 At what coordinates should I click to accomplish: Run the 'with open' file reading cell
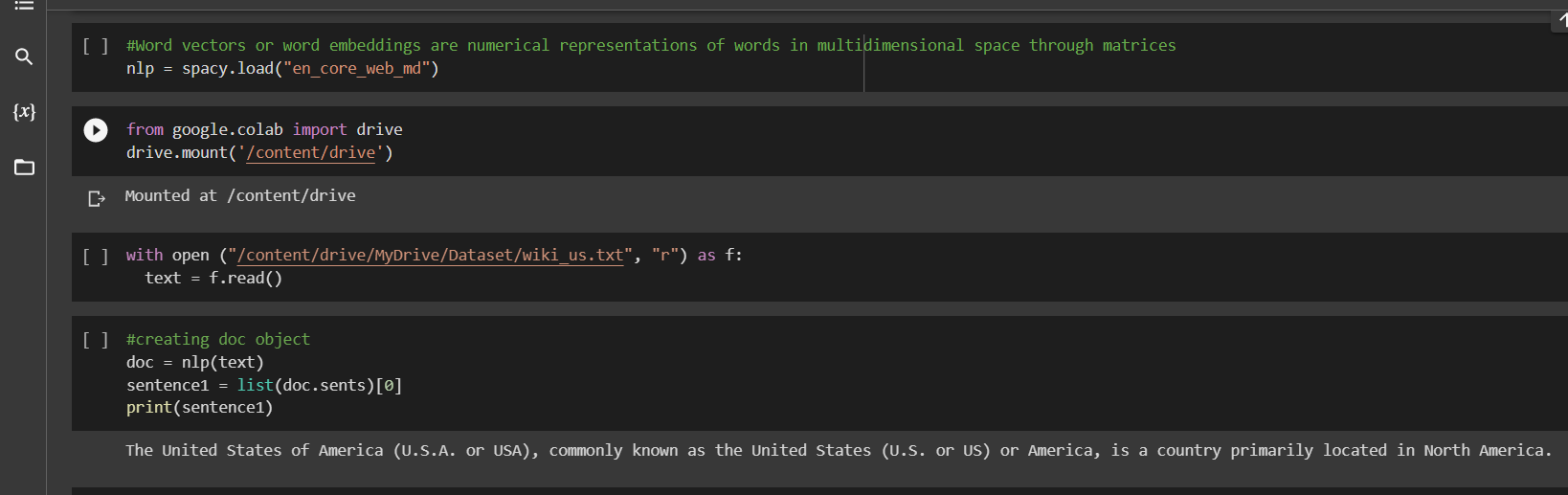(x=96, y=257)
